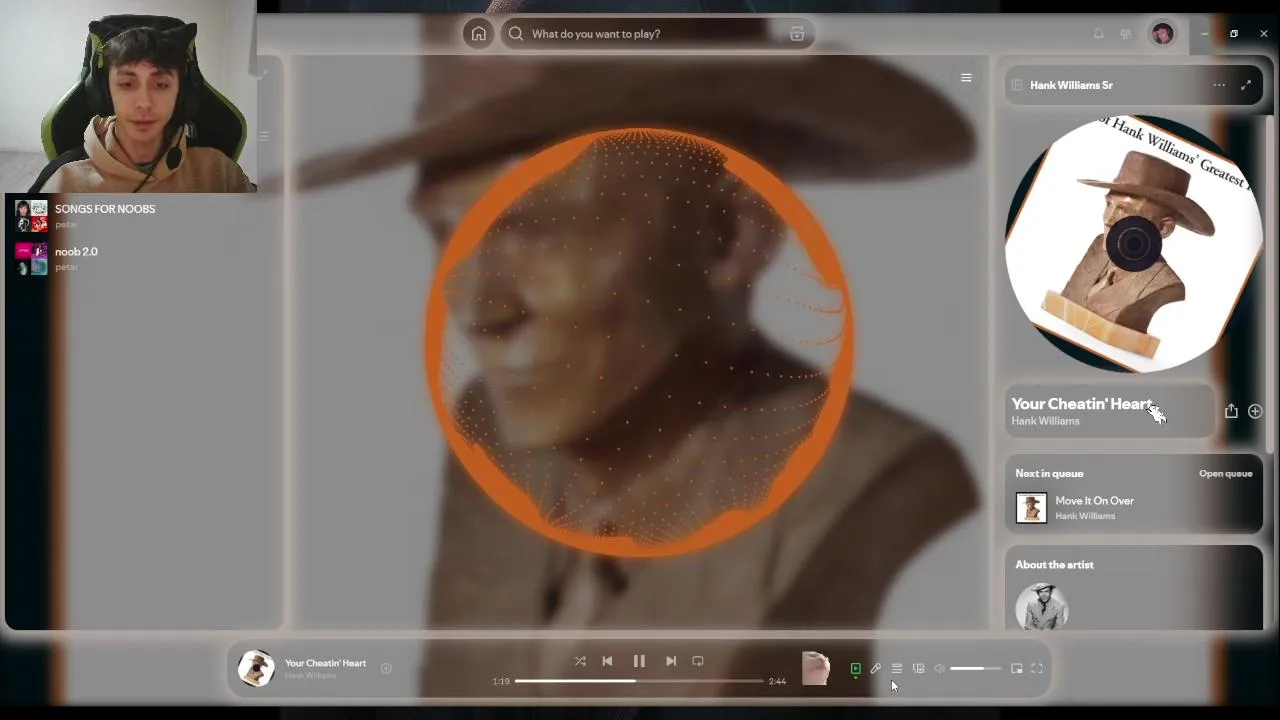Click the right panel scrollbar
The height and width of the screenshot is (720, 1280).
point(1271,285)
